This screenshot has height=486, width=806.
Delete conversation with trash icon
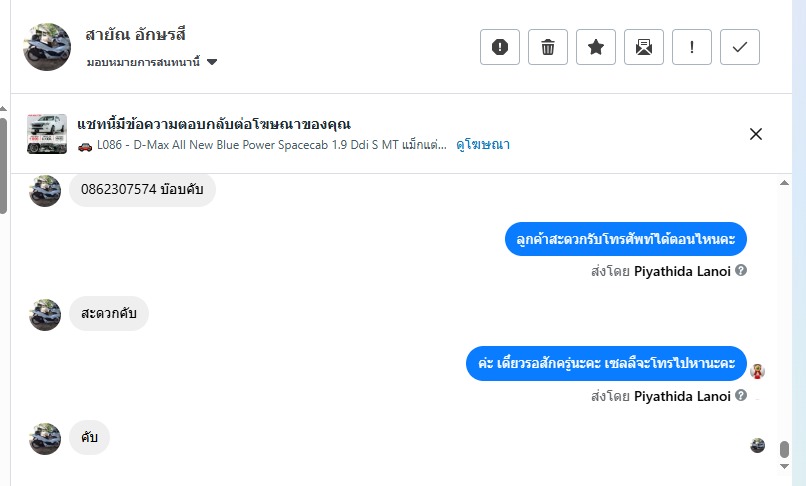548,47
